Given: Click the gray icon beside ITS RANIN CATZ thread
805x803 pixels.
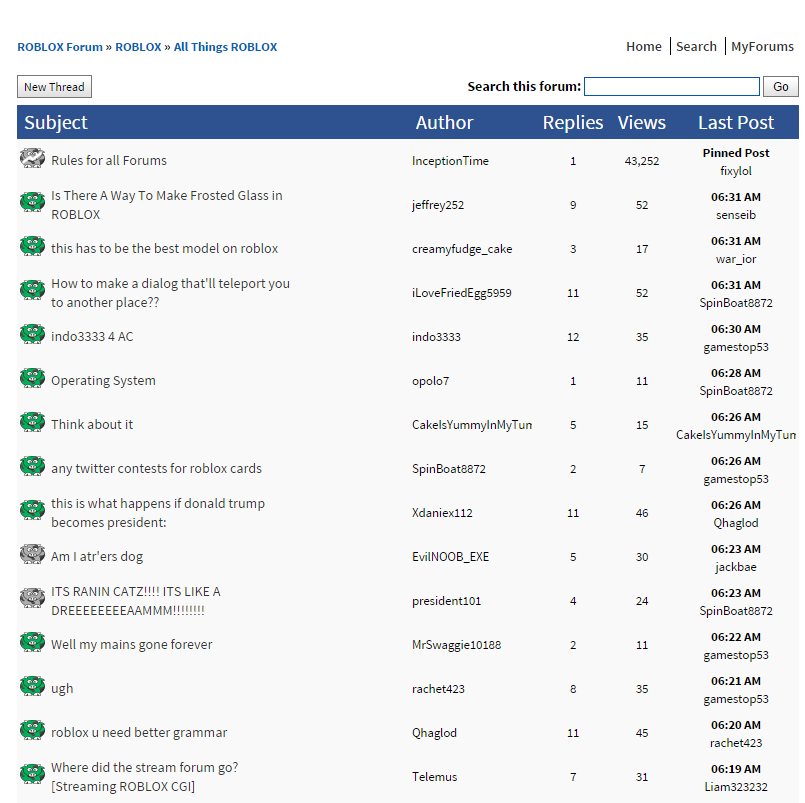Looking at the screenshot, I should coord(32,598).
